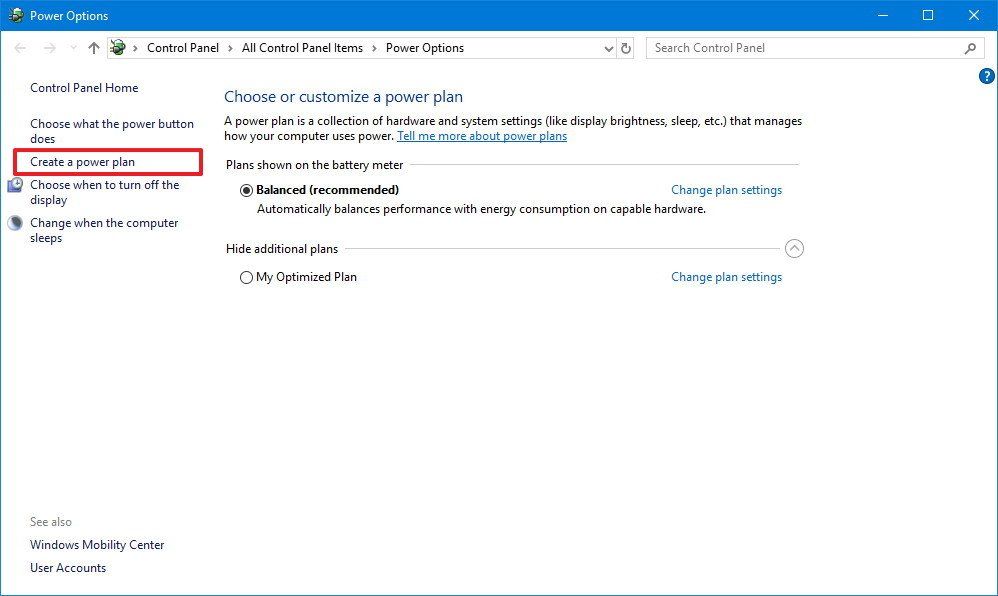Screen dimensions: 998x596
Task: Refresh the page using the refresh icon
Action: click(626, 47)
